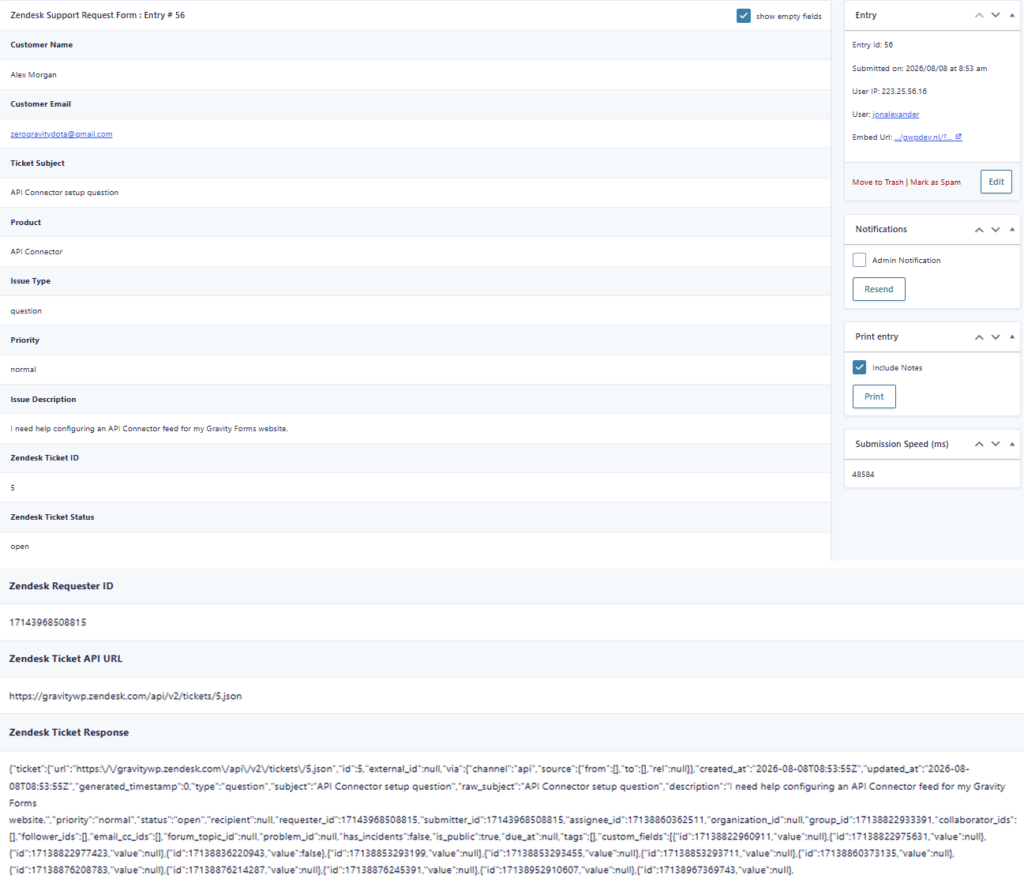Move Print entry panel up arrow

point(979,337)
